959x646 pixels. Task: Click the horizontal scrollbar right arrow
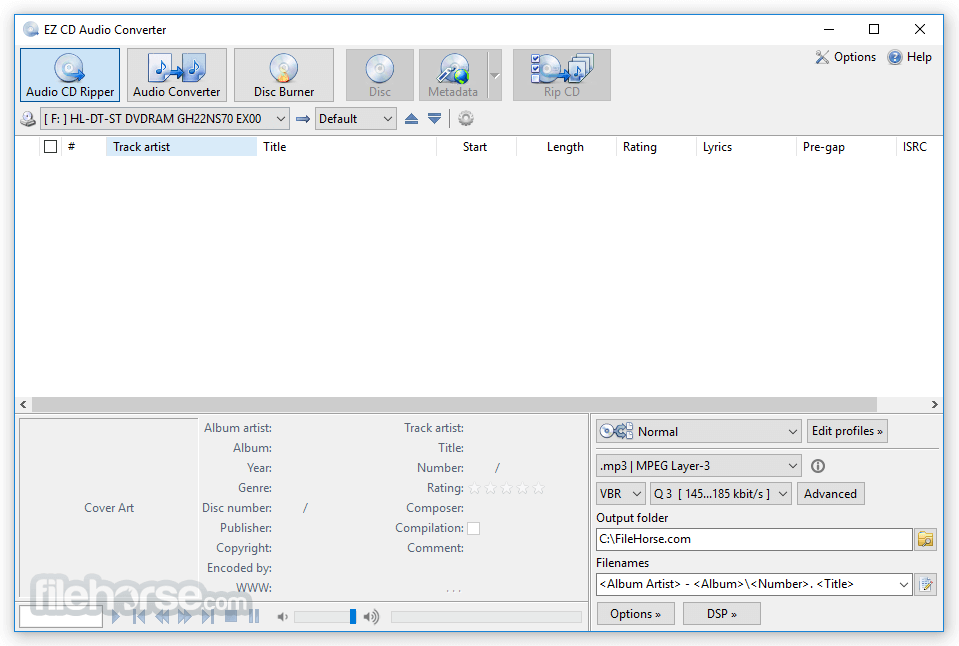pos(935,404)
